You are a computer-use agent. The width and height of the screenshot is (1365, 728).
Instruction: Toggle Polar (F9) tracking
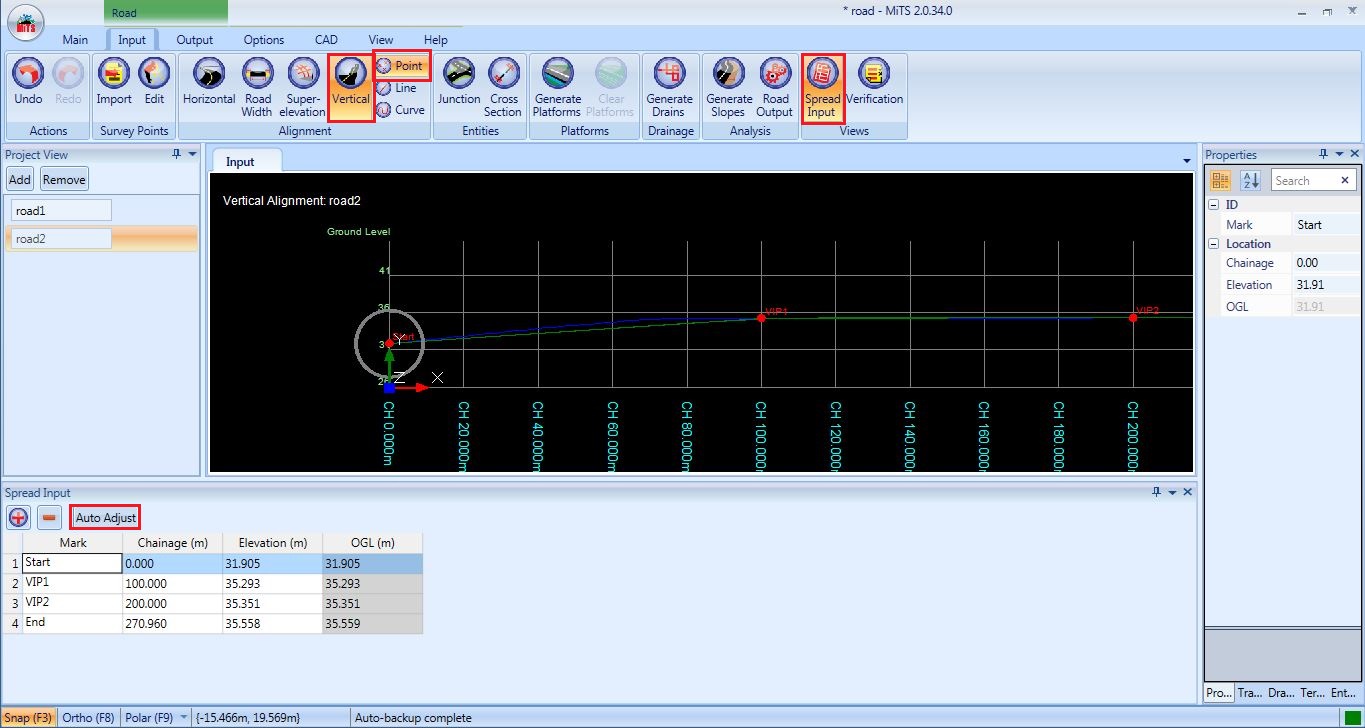(x=149, y=718)
